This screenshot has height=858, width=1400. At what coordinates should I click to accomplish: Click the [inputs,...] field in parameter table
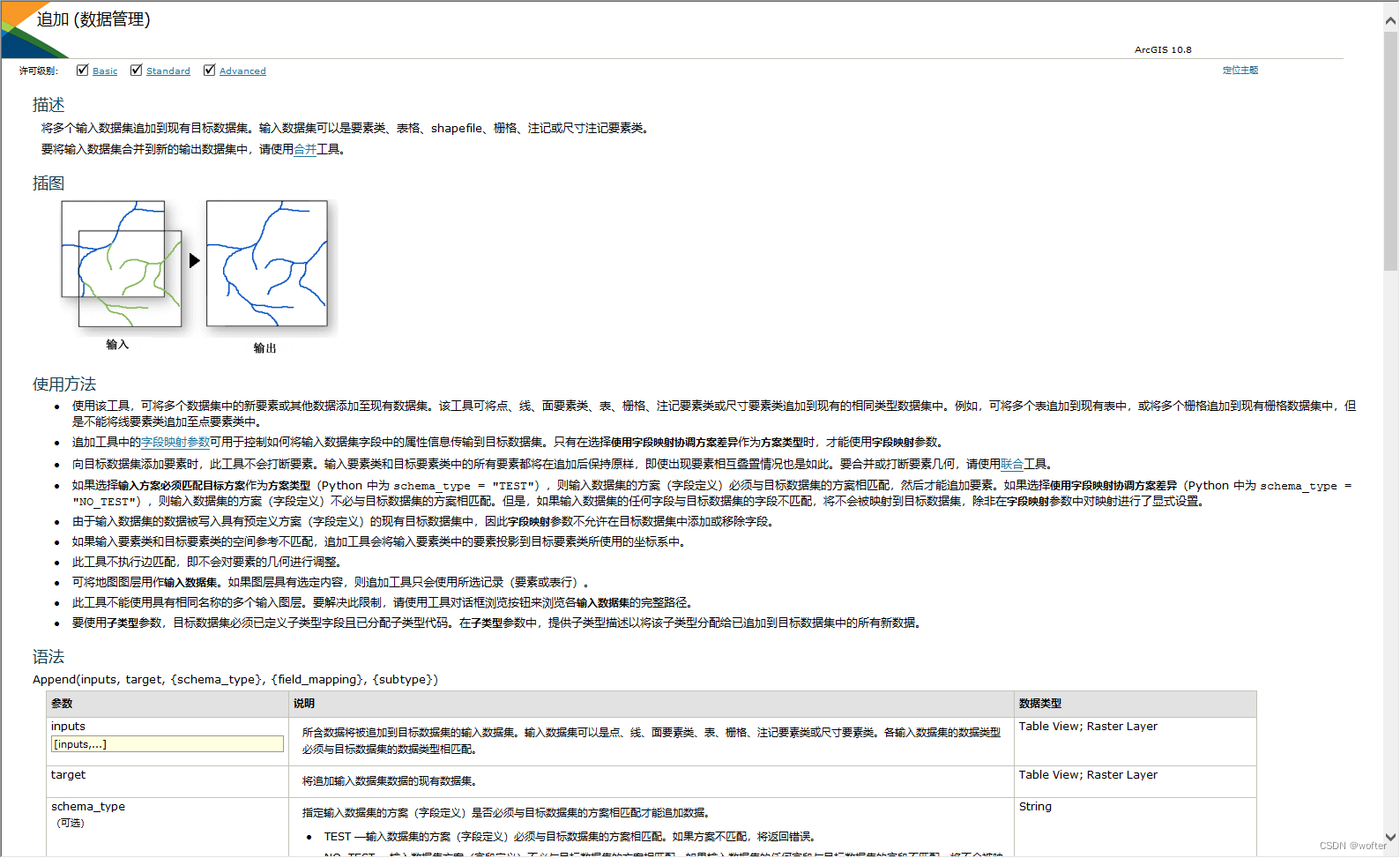click(x=168, y=744)
